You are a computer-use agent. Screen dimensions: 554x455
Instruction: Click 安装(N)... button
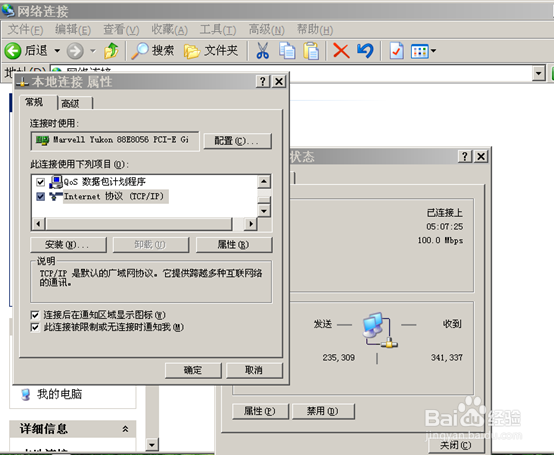tap(69, 244)
